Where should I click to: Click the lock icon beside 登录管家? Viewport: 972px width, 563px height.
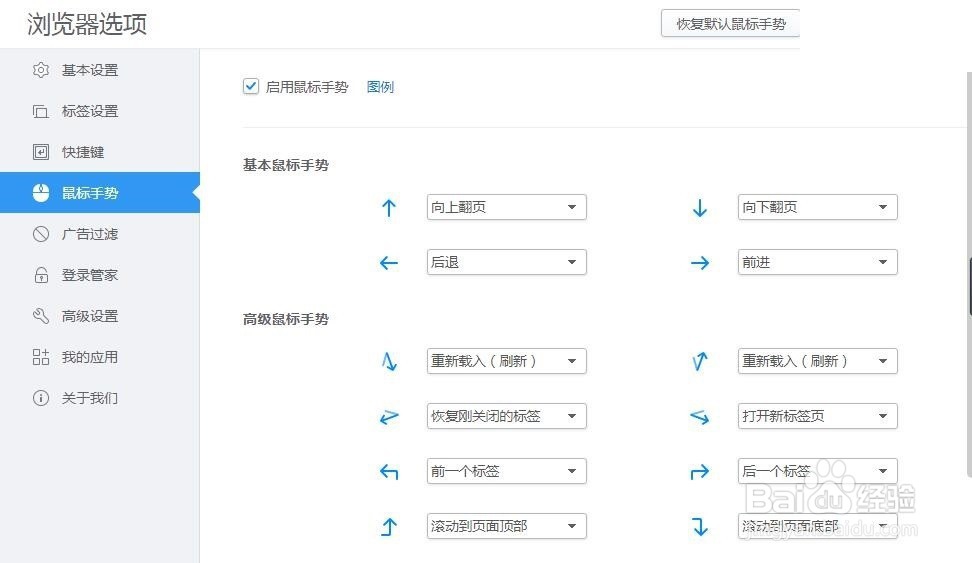click(x=41, y=275)
